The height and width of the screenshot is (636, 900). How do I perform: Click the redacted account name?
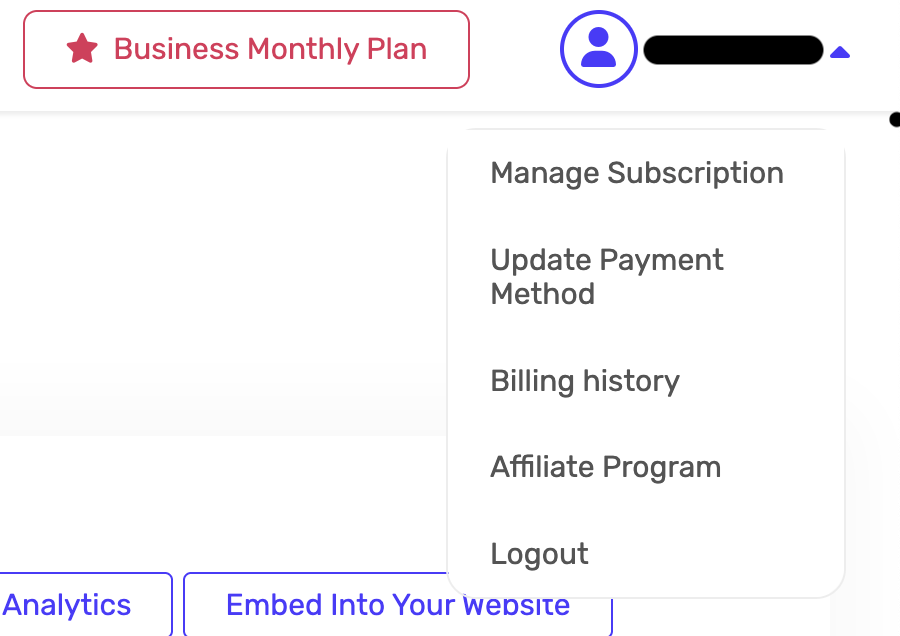(x=733, y=50)
